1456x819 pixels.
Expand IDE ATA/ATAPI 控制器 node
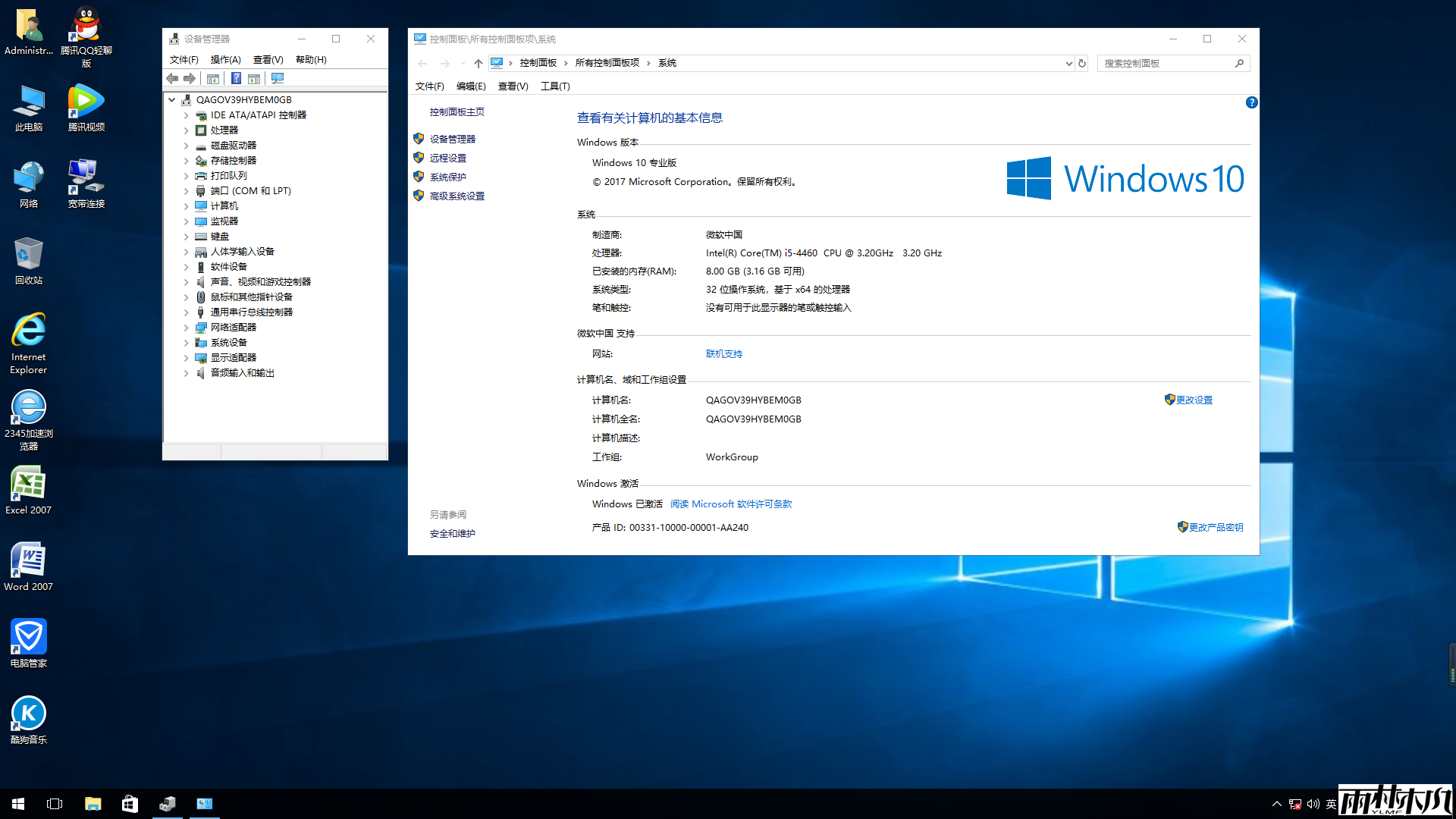pos(186,115)
